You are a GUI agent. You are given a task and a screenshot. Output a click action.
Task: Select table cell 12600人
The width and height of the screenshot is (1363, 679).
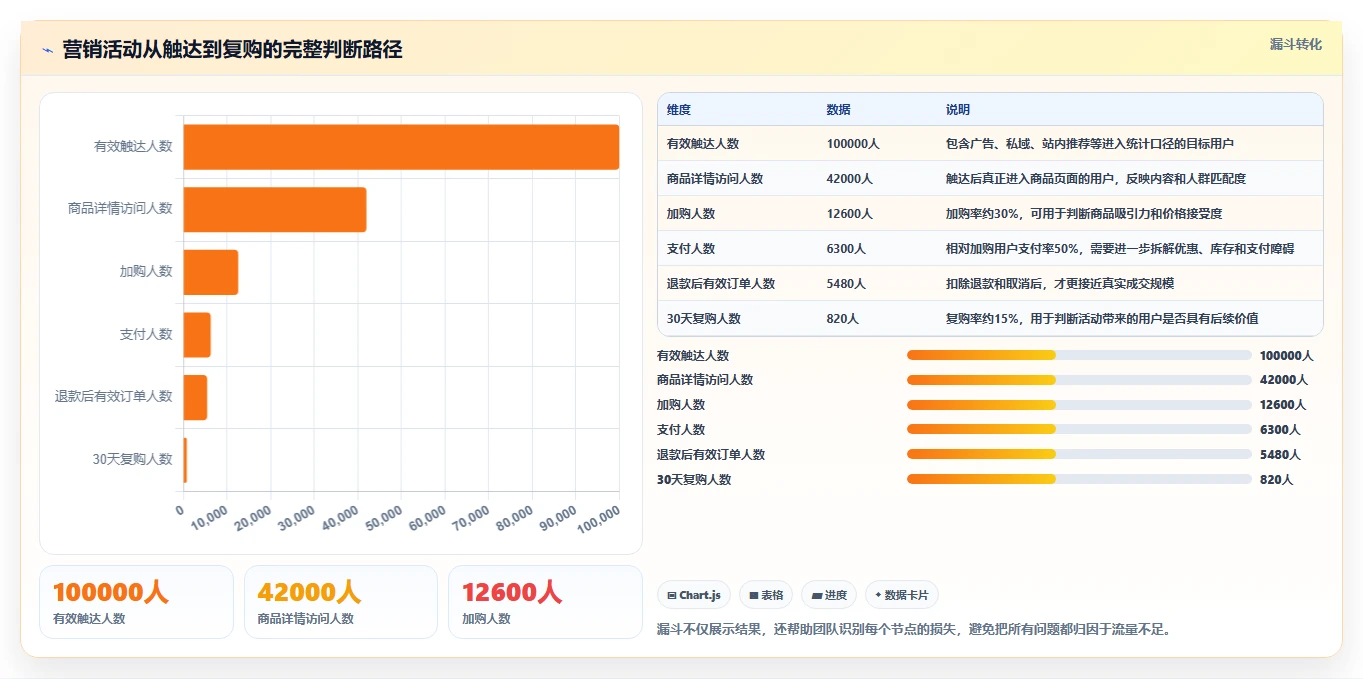pos(850,214)
